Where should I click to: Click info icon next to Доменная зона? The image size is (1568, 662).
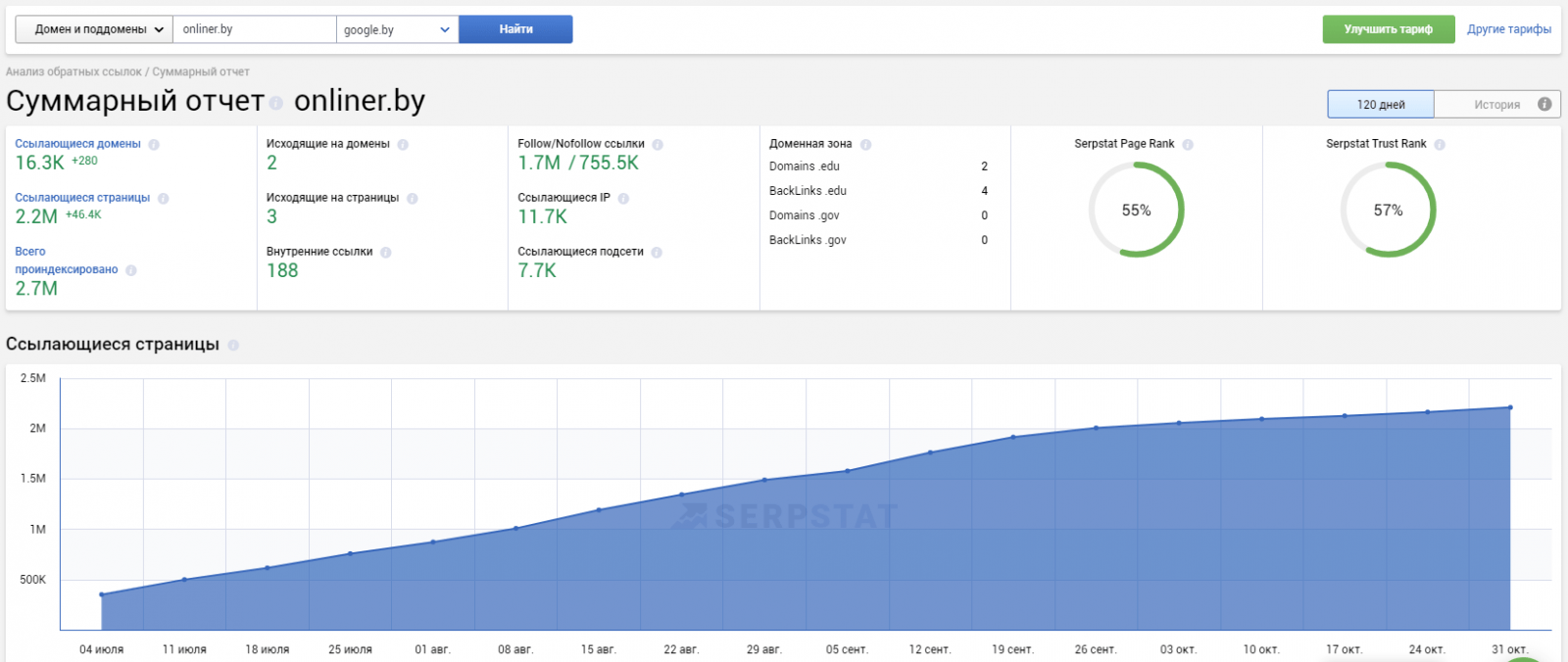coord(865,144)
